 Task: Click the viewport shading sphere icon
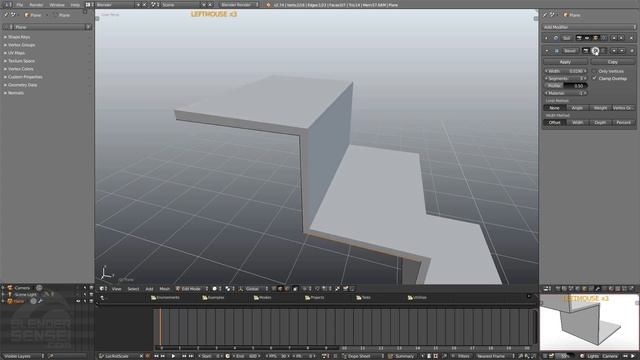215,289
